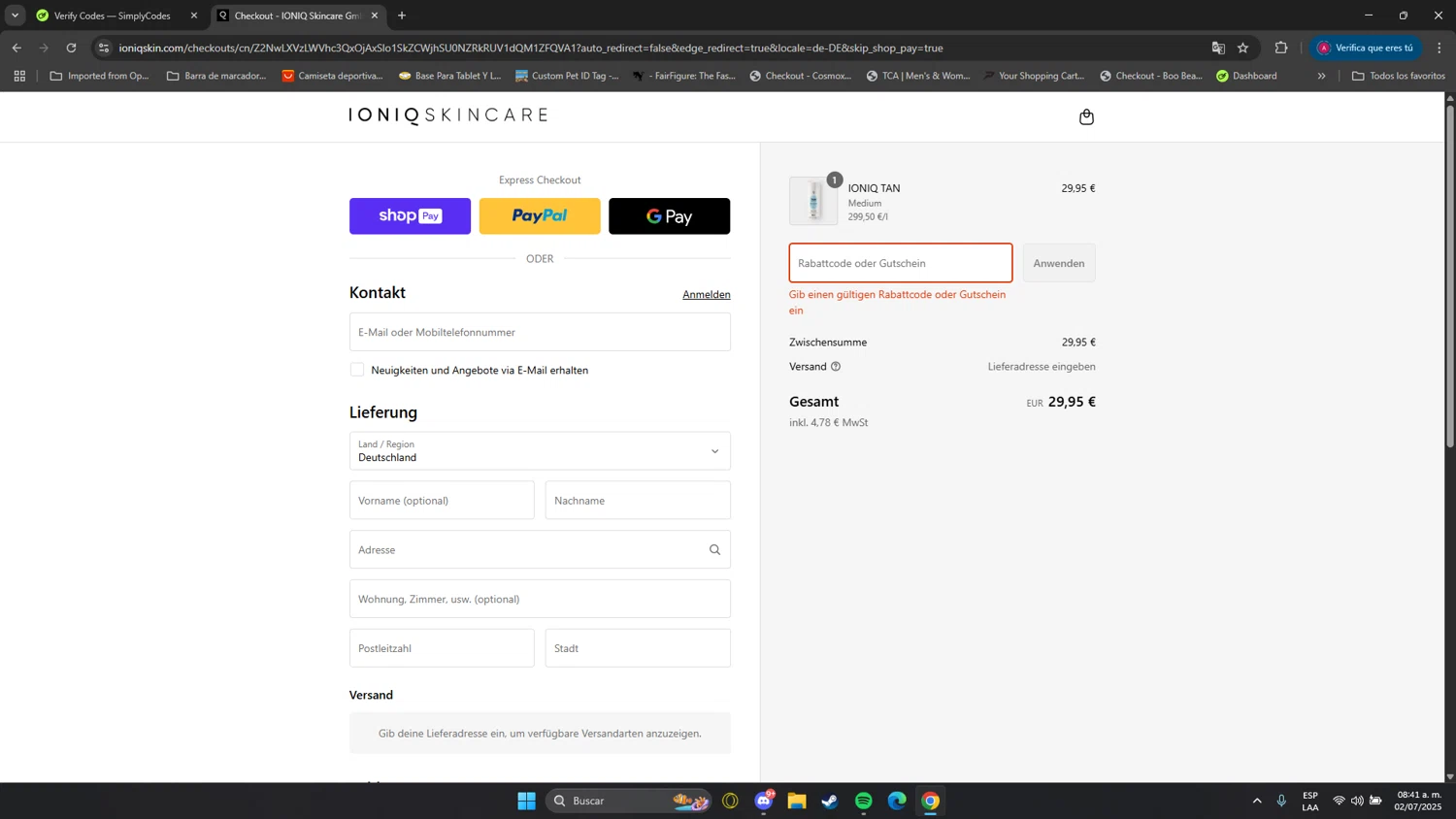Tick Neuigkeiten und Angebote via E-Mail checkbox

pos(357,370)
